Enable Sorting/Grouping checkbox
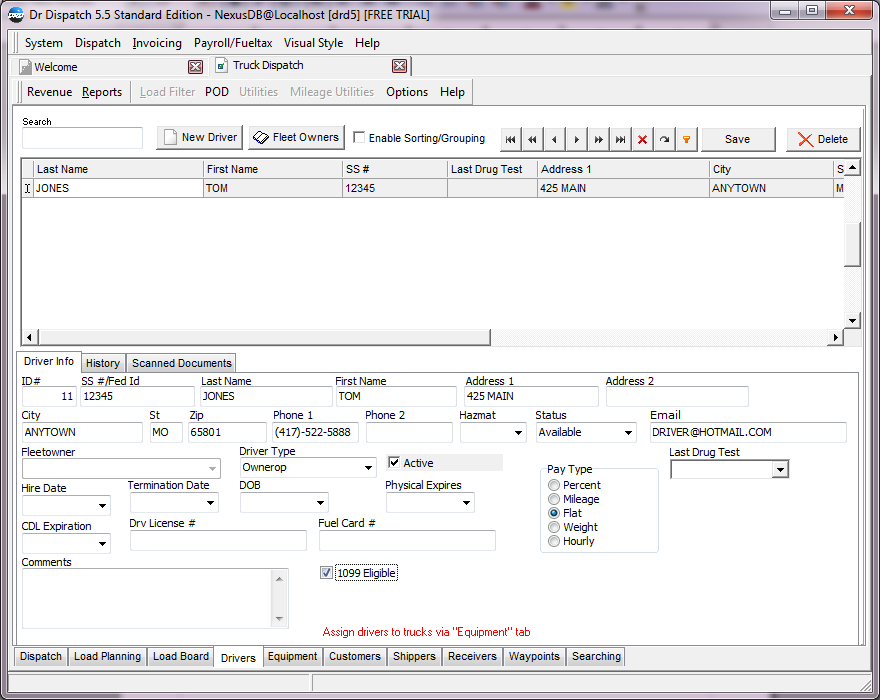Screen dimensions: 880x700 (x=359, y=138)
